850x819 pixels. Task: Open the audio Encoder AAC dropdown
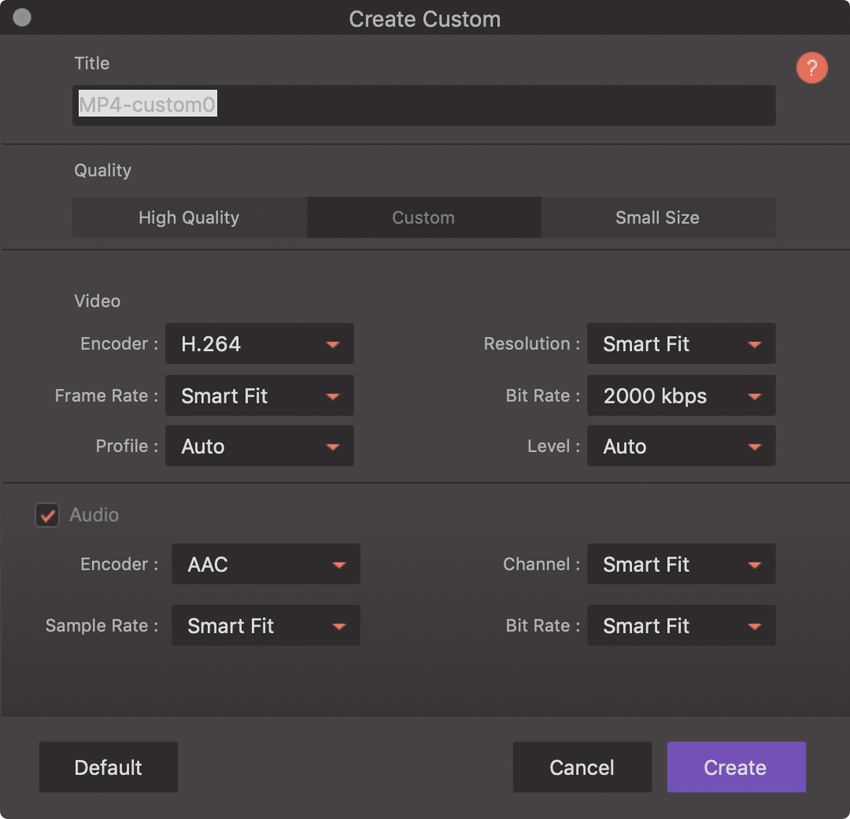265,565
